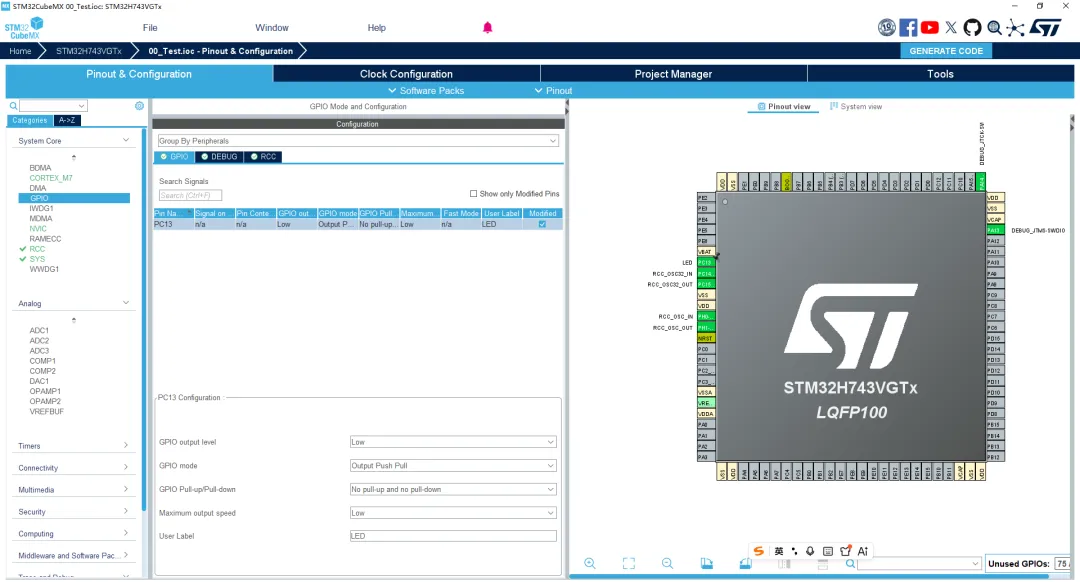Image resolution: width=1080 pixels, height=582 pixels.
Task: Open the GPIO output level dropdown
Action: click(453, 442)
